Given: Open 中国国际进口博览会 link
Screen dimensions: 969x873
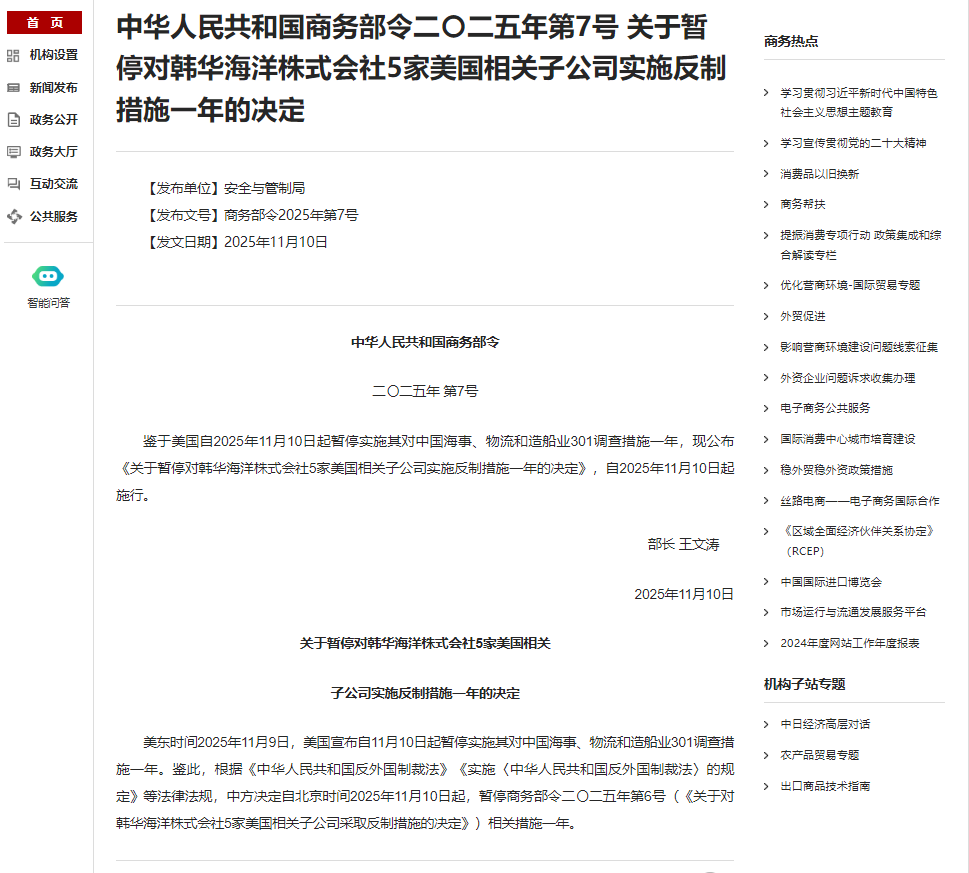Looking at the screenshot, I should coord(831,582).
